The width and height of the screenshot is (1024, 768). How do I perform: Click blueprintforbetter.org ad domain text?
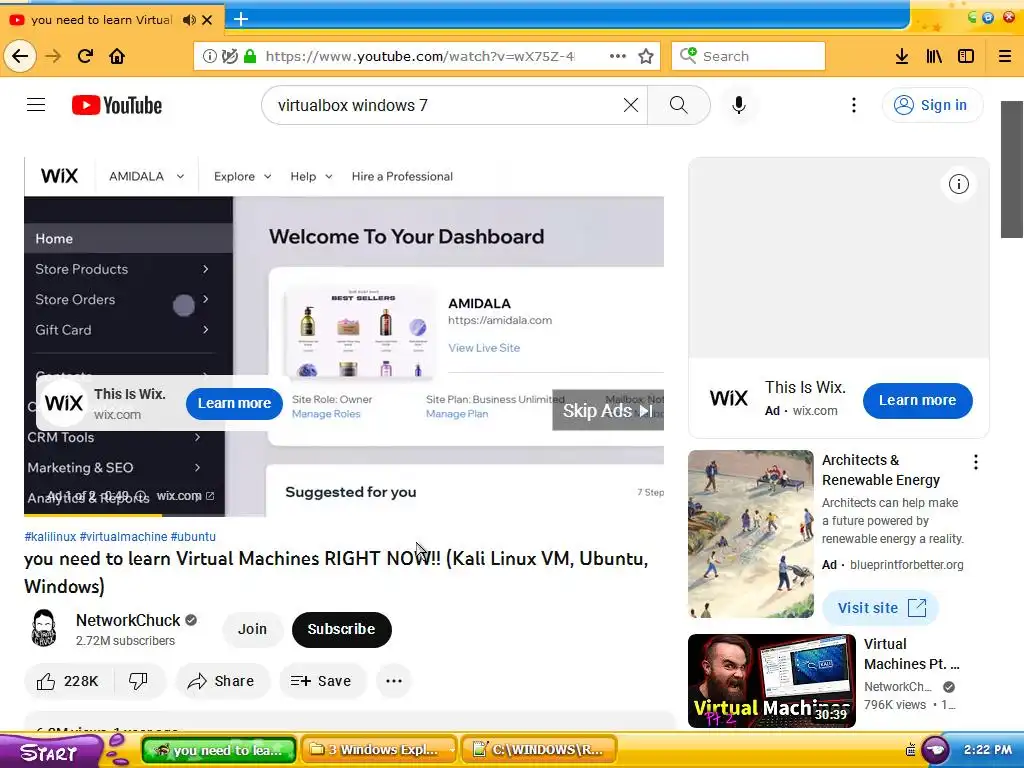906,564
